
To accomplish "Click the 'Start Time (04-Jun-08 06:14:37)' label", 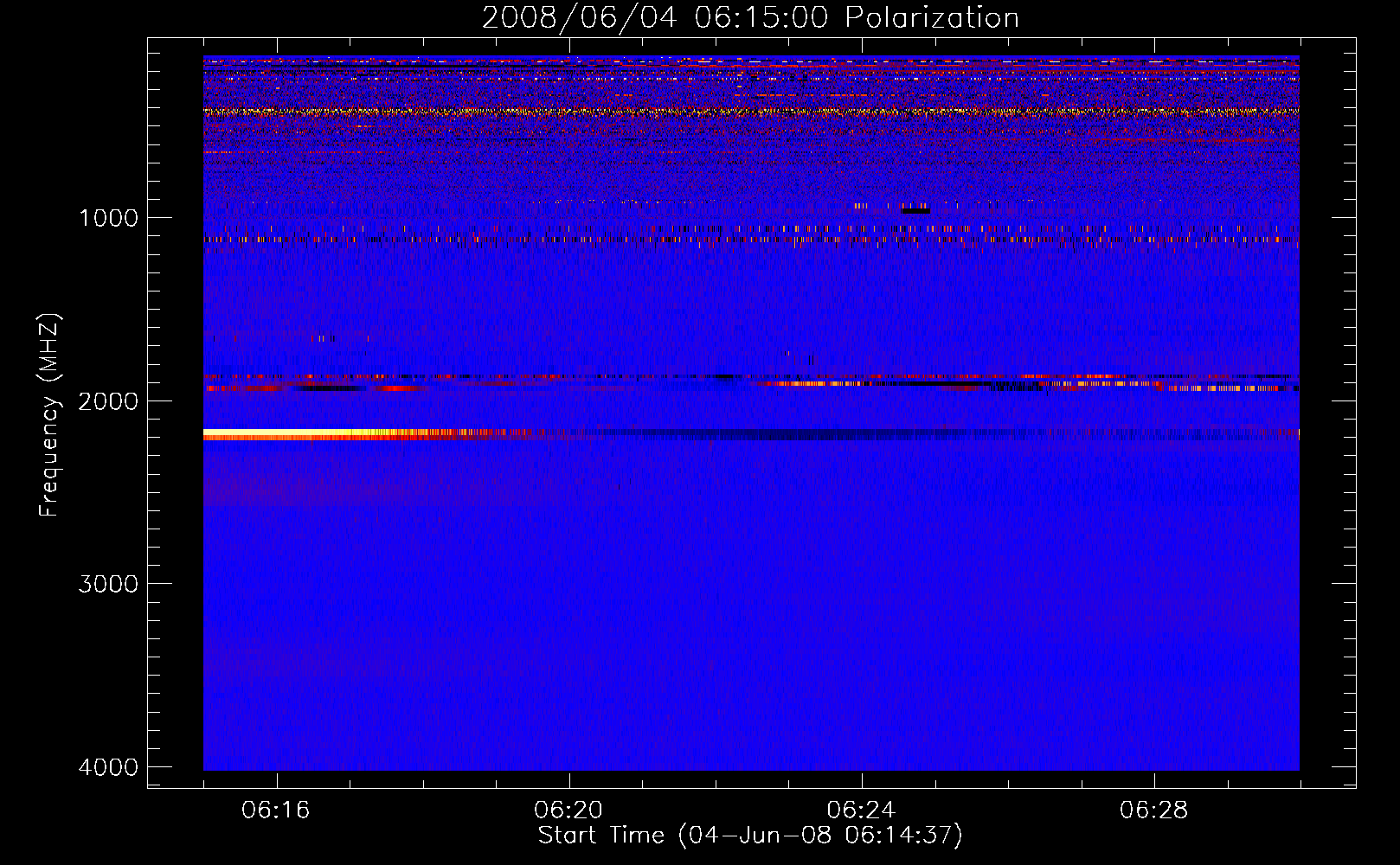I will click(x=750, y=836).
